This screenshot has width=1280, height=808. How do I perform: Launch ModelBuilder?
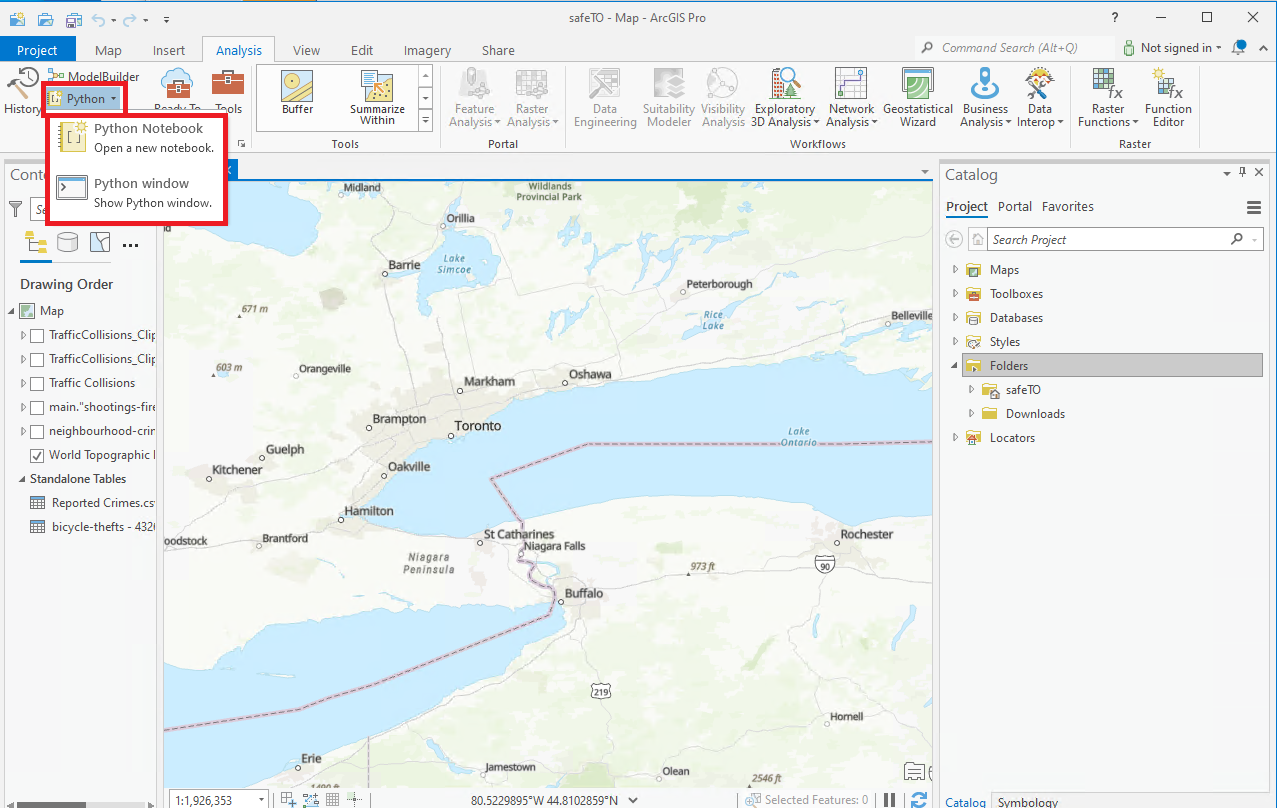click(93, 77)
